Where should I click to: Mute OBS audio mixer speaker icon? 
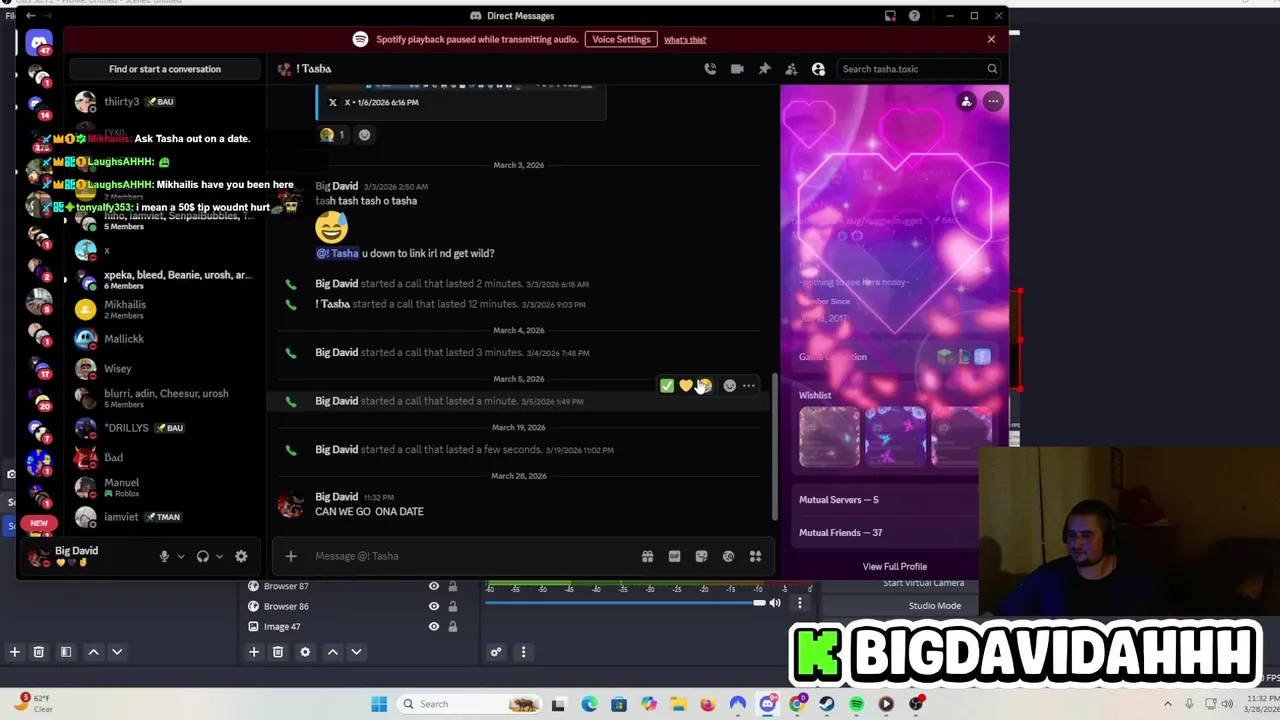[775, 603]
